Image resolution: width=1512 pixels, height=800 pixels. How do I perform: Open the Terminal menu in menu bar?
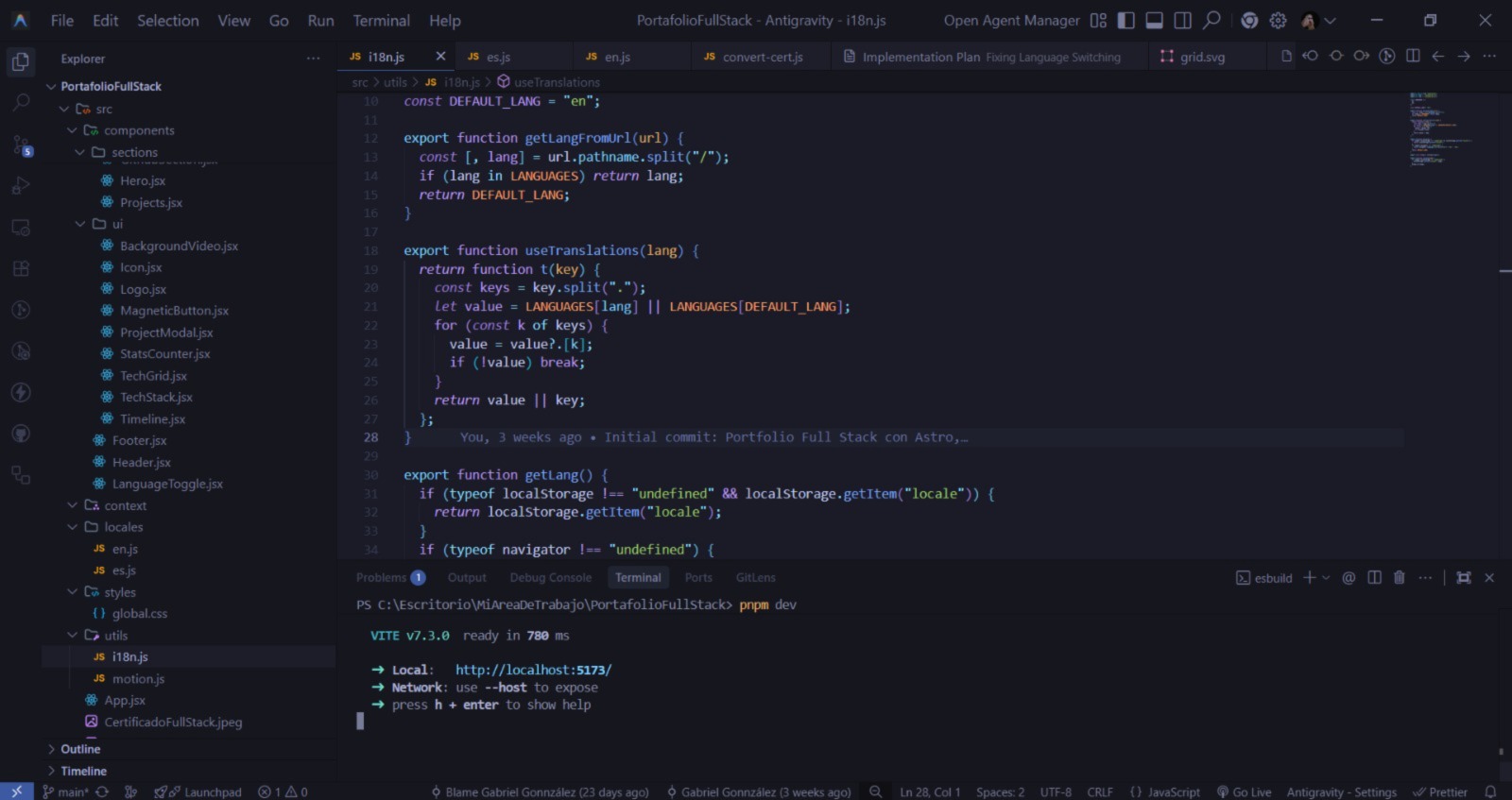tap(381, 21)
